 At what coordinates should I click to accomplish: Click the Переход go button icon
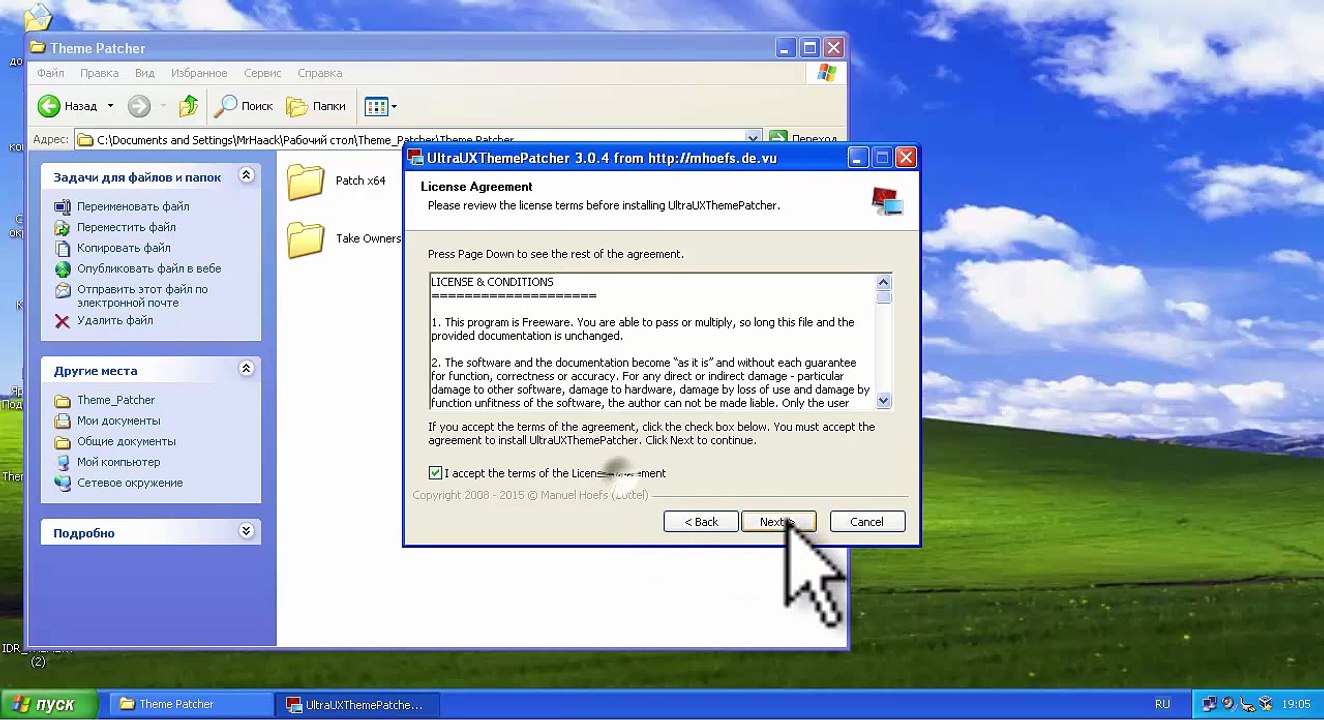pos(778,139)
